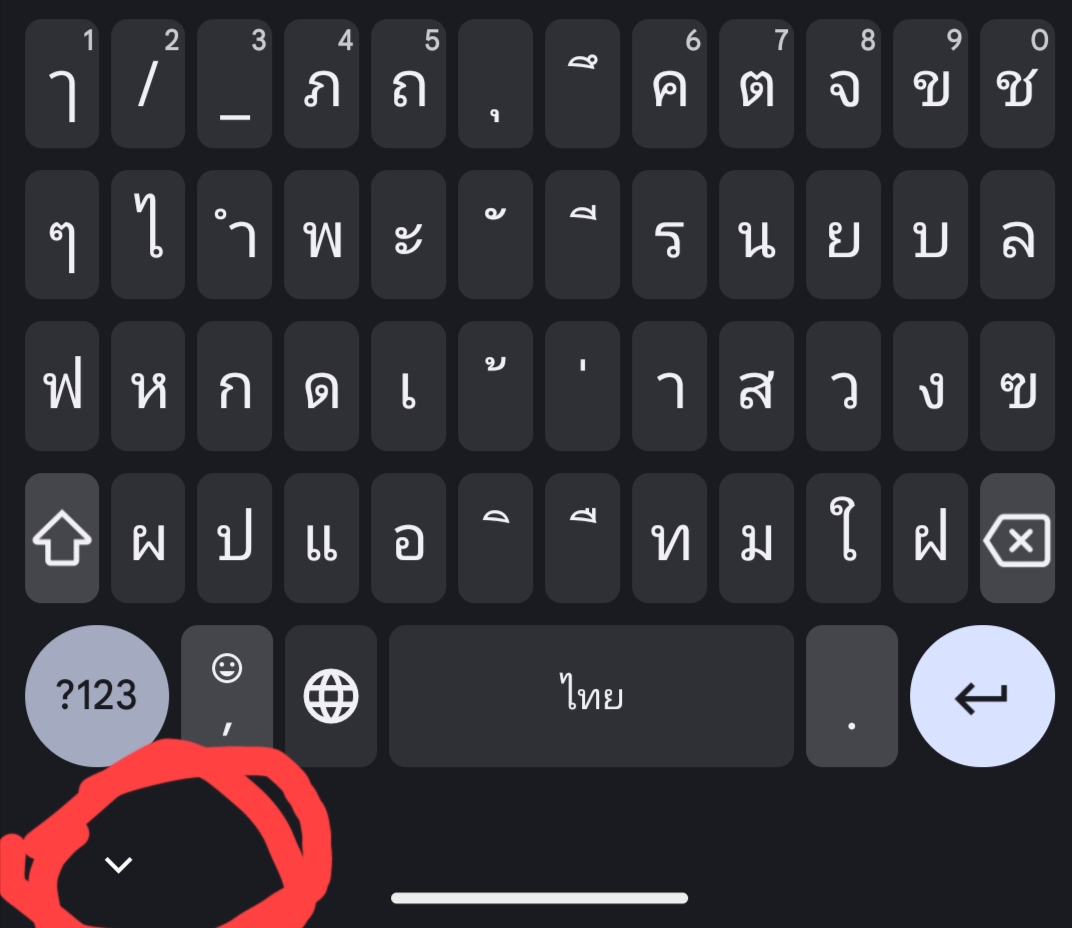Image resolution: width=1072 pixels, height=928 pixels.
Task: Open the emoji and comma key
Action: coord(227,695)
